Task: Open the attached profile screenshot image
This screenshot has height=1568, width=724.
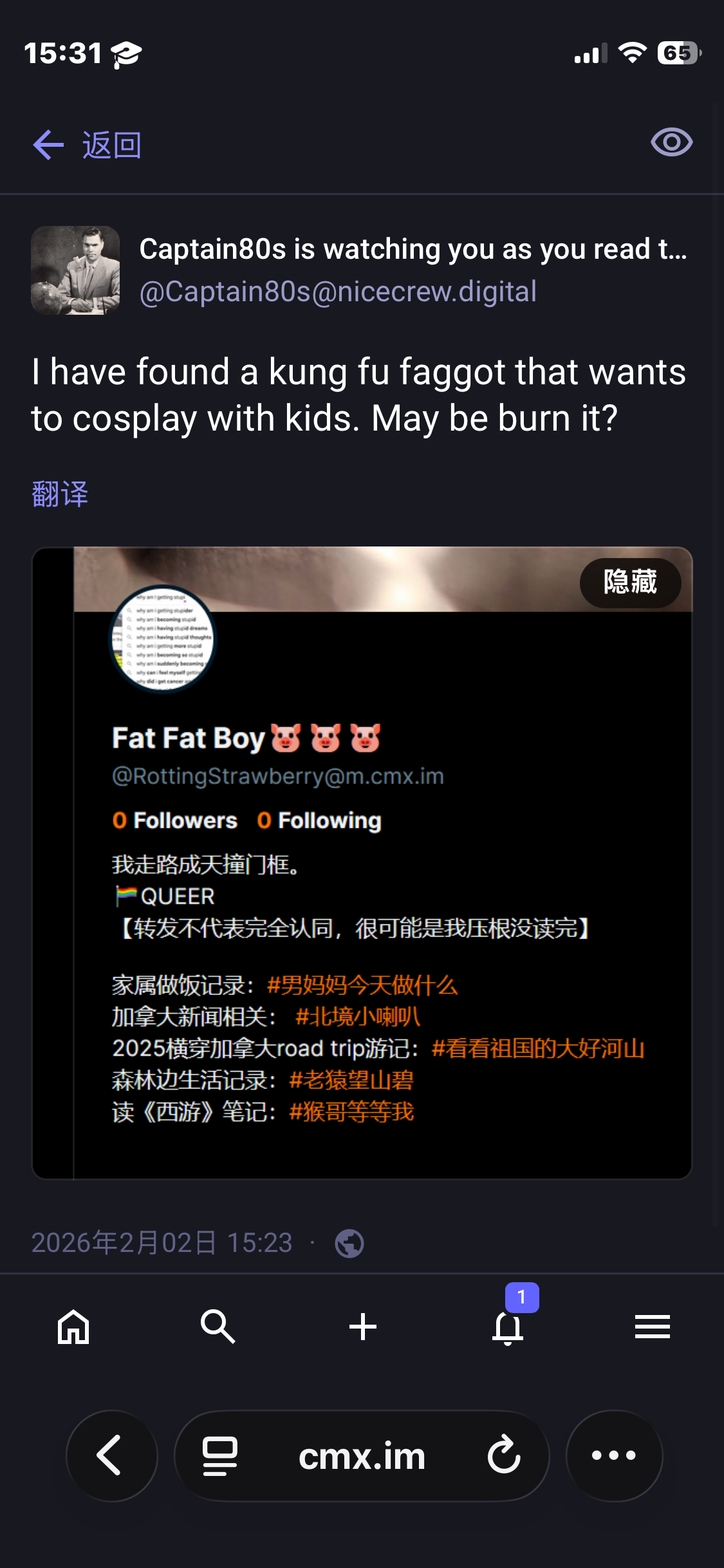Action: (362, 863)
